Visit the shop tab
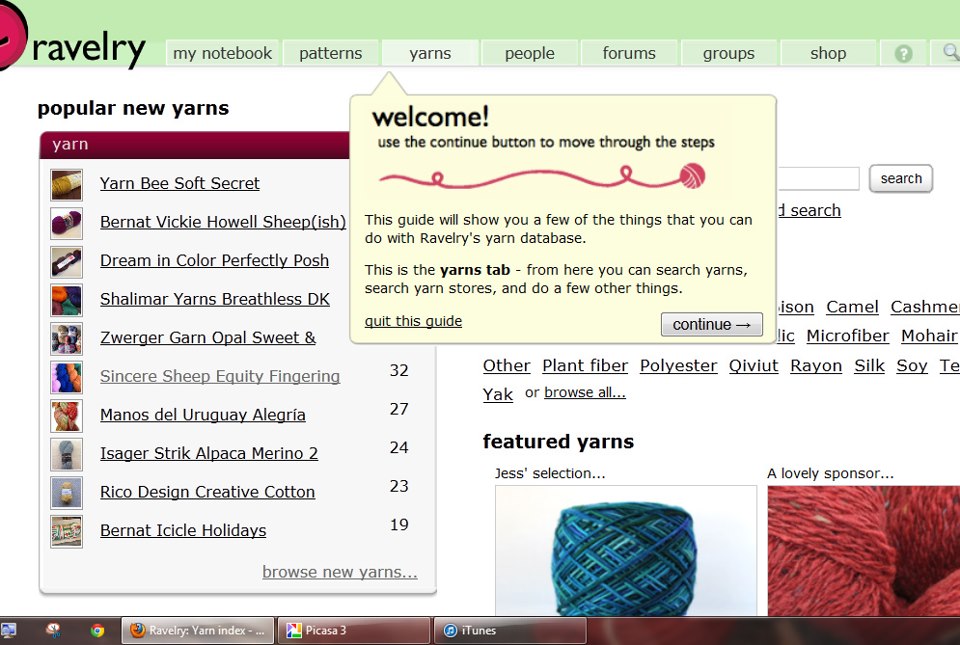Viewport: 960px width, 645px height. 828,52
